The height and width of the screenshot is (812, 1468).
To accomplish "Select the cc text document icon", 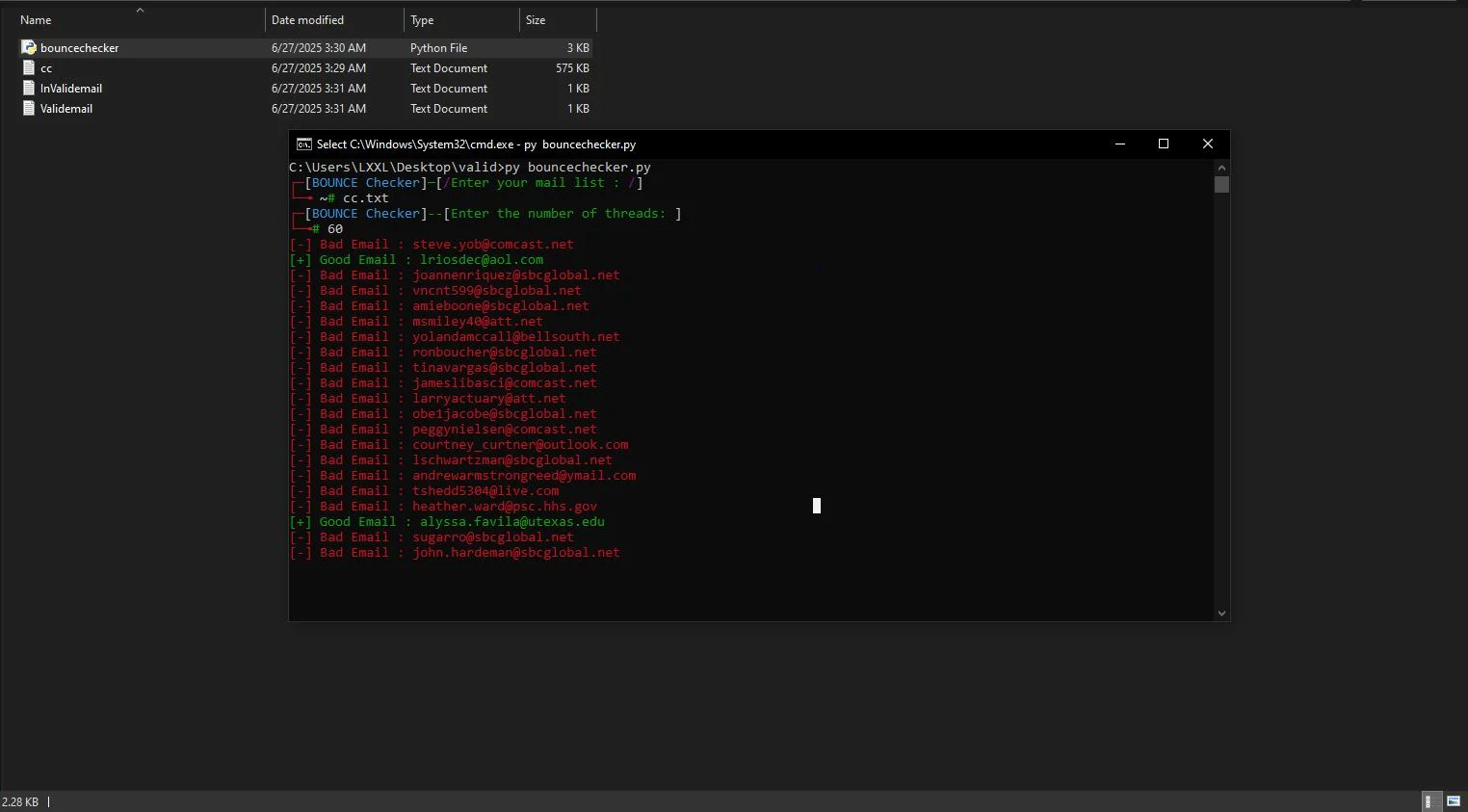I will (x=29, y=68).
